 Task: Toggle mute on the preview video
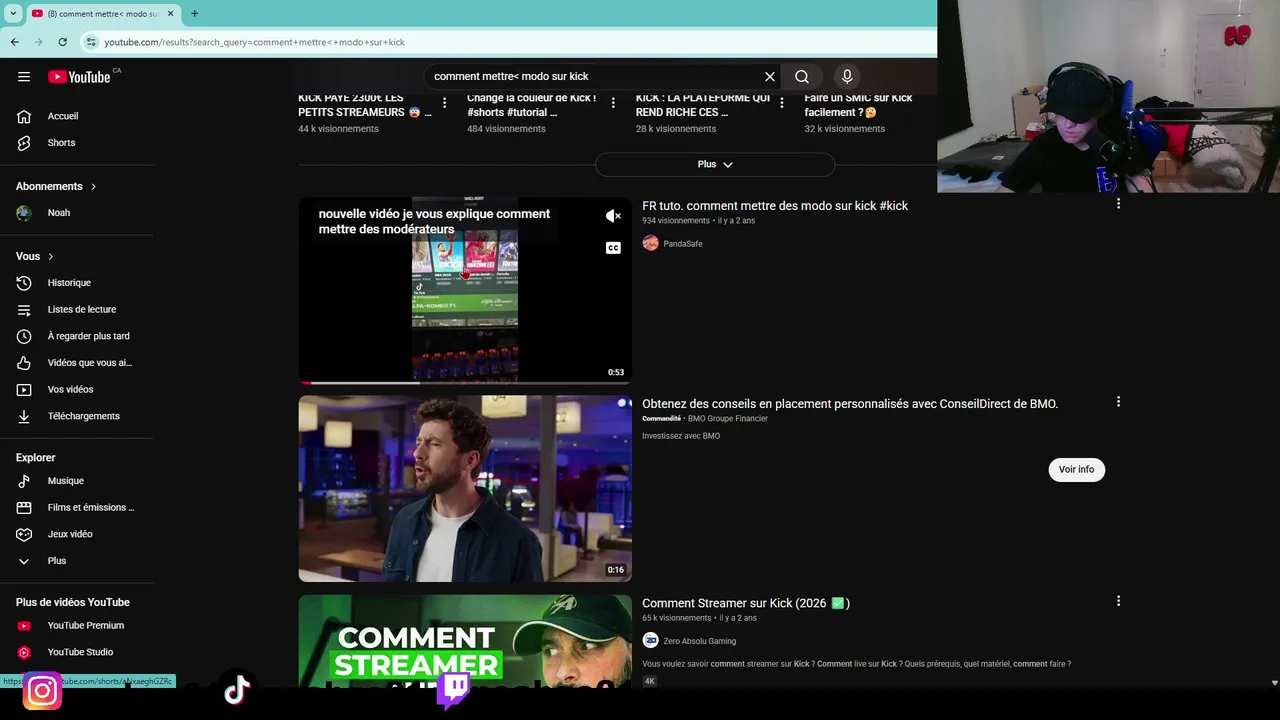[x=613, y=216]
